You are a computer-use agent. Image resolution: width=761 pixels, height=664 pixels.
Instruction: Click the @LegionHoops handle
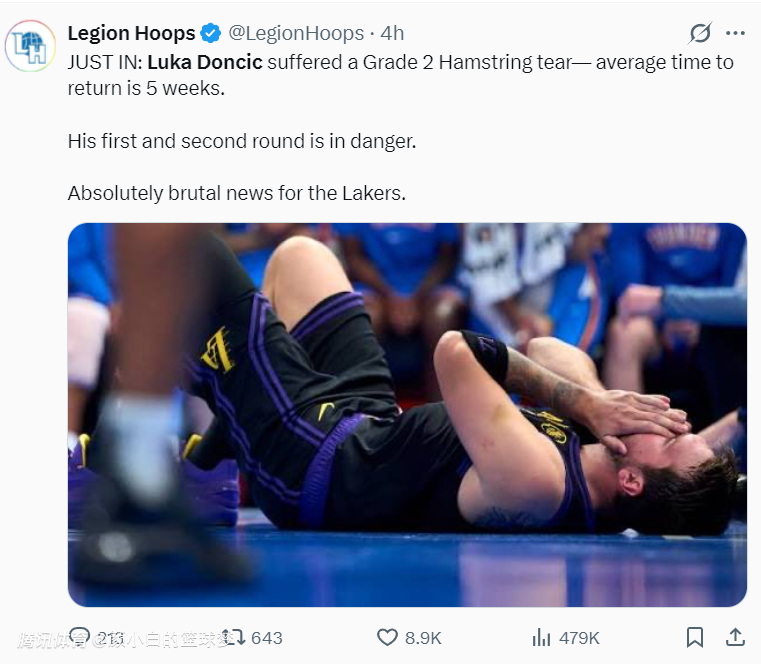coord(296,34)
